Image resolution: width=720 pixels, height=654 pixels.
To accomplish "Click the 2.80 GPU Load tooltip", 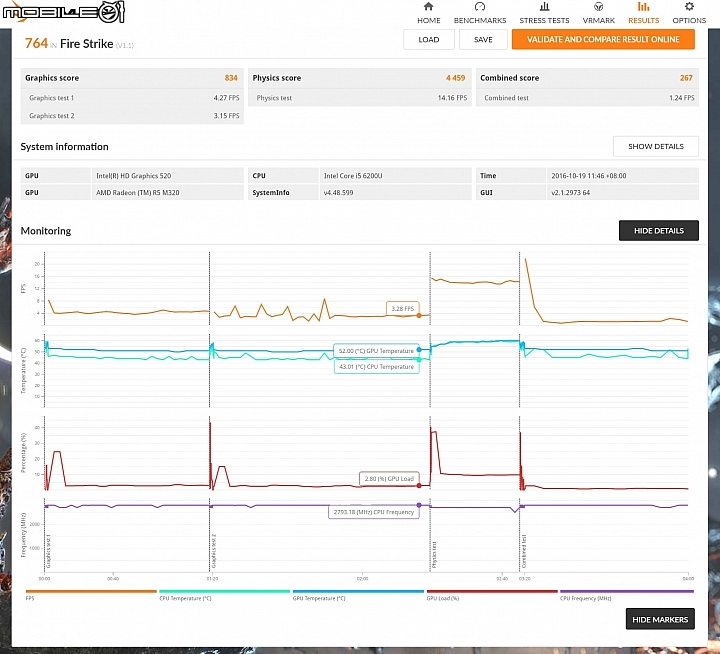I will (389, 479).
